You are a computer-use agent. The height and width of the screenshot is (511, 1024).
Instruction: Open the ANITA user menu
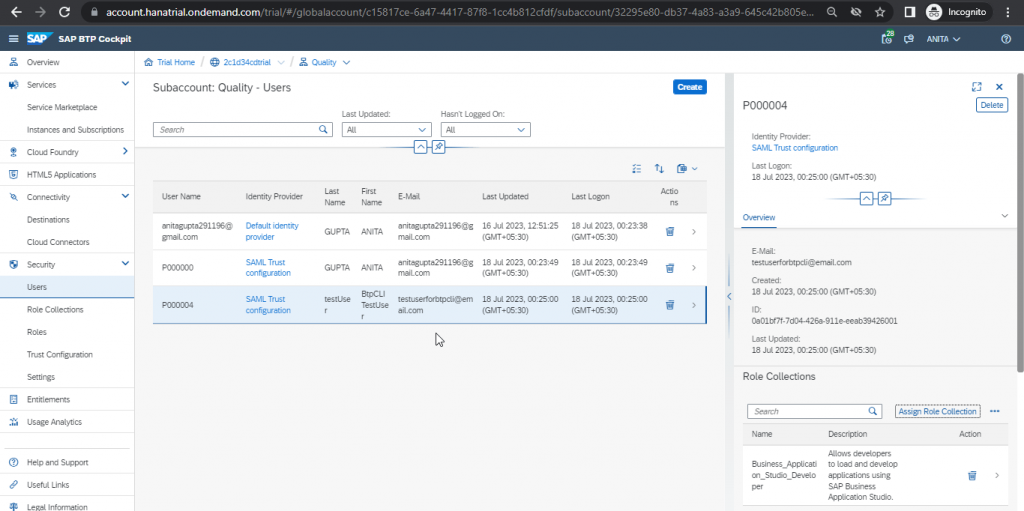(x=943, y=39)
